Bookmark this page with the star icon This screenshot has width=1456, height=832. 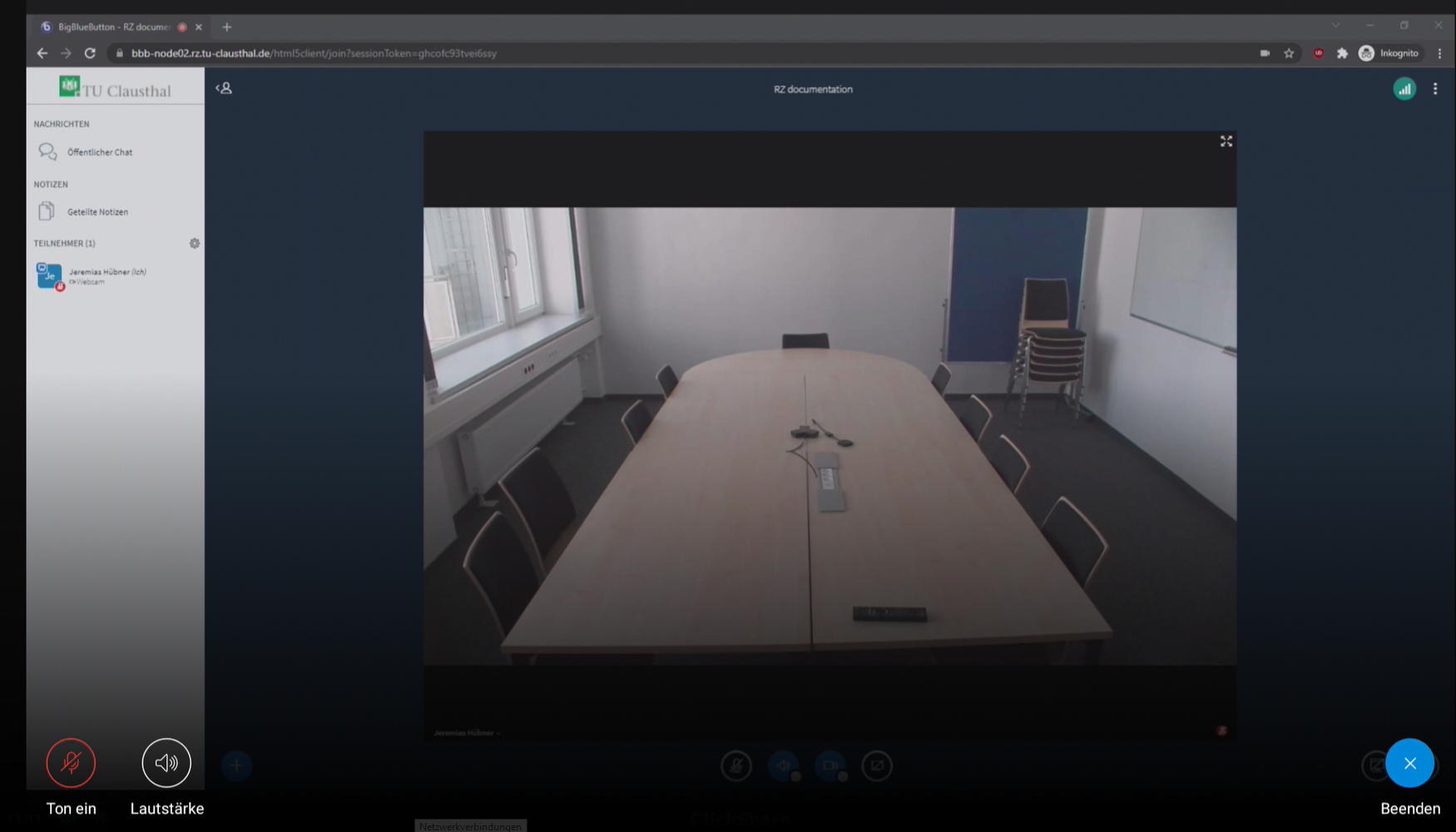click(1289, 53)
